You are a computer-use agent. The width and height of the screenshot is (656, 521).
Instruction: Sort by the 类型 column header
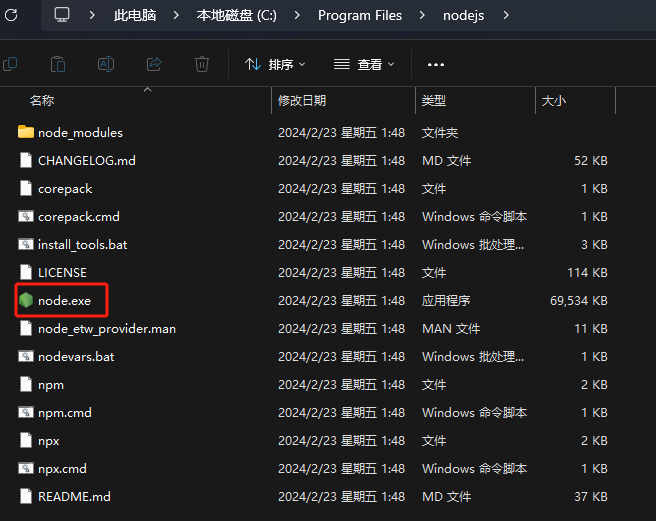pos(434,101)
